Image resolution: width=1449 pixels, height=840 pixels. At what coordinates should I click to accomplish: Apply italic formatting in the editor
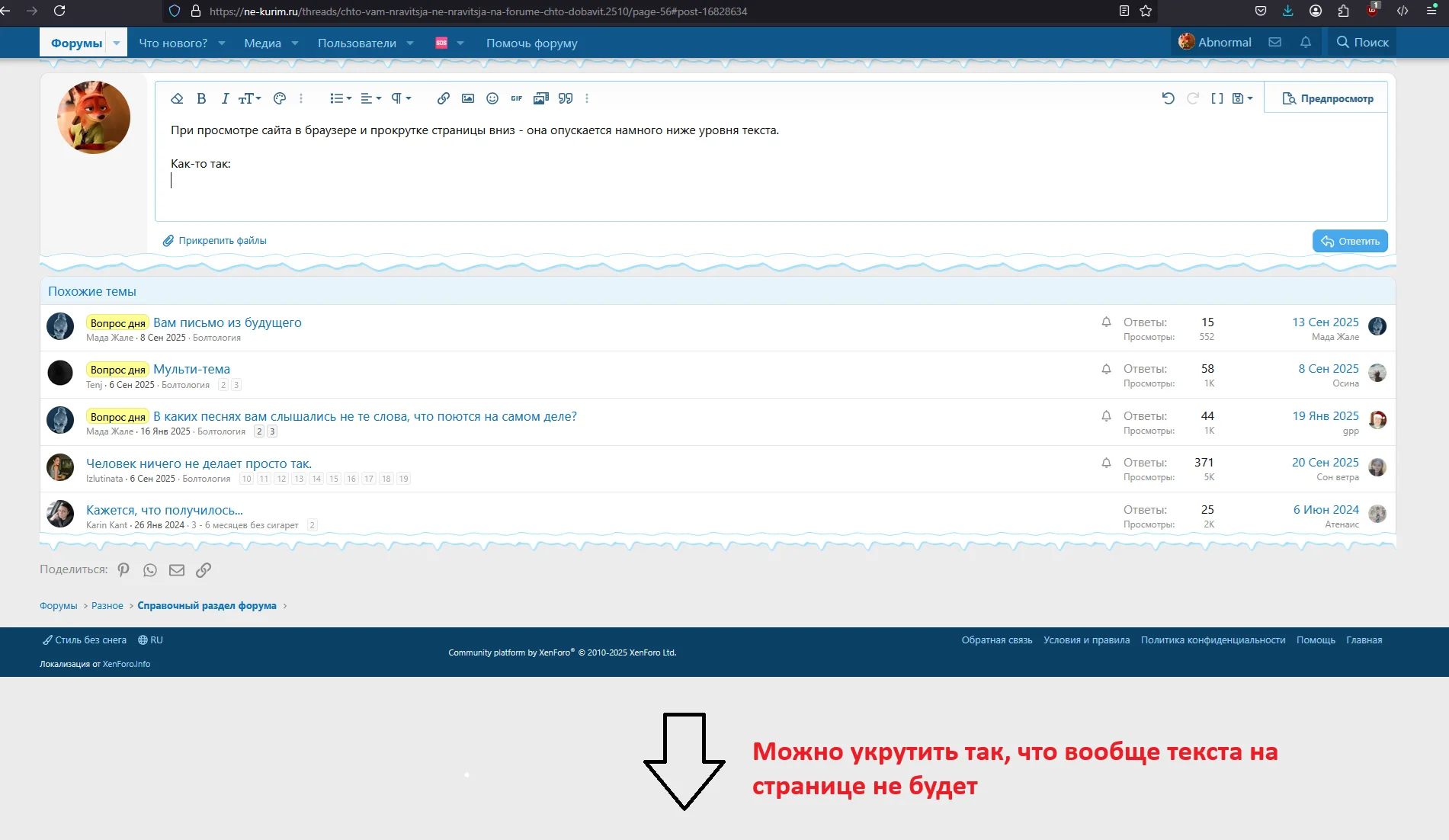click(x=225, y=98)
